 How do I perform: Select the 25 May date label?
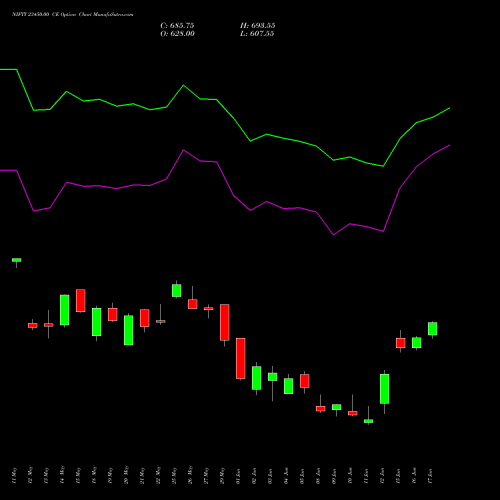point(174,476)
